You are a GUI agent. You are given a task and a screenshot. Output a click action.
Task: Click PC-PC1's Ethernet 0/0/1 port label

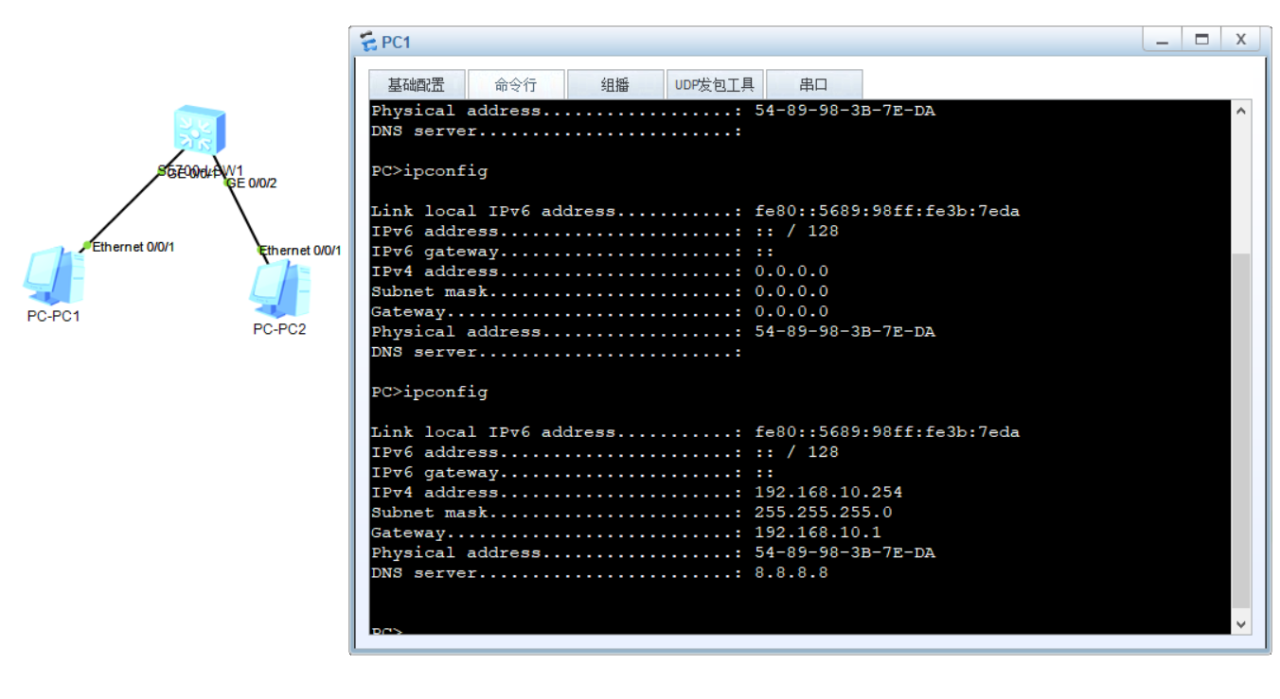[x=133, y=246]
